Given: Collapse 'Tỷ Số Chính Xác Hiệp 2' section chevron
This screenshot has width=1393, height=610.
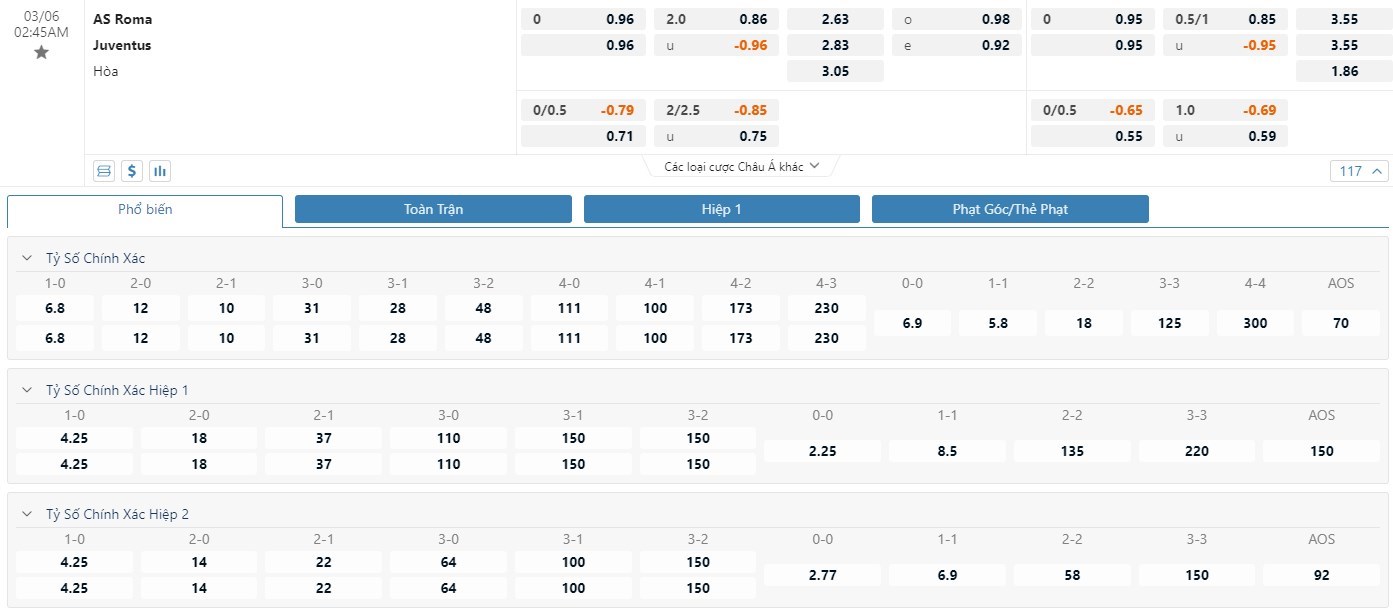Looking at the screenshot, I should point(27,514).
